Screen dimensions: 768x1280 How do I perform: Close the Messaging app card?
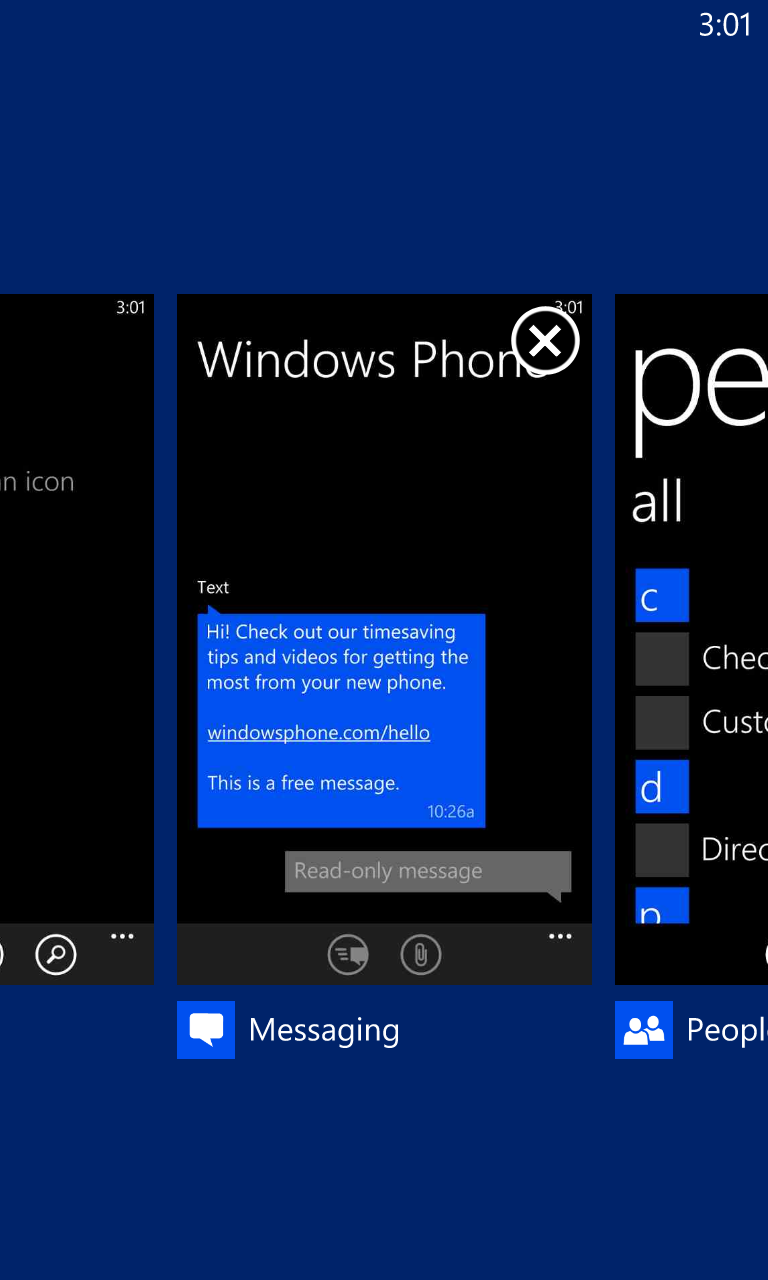545,341
